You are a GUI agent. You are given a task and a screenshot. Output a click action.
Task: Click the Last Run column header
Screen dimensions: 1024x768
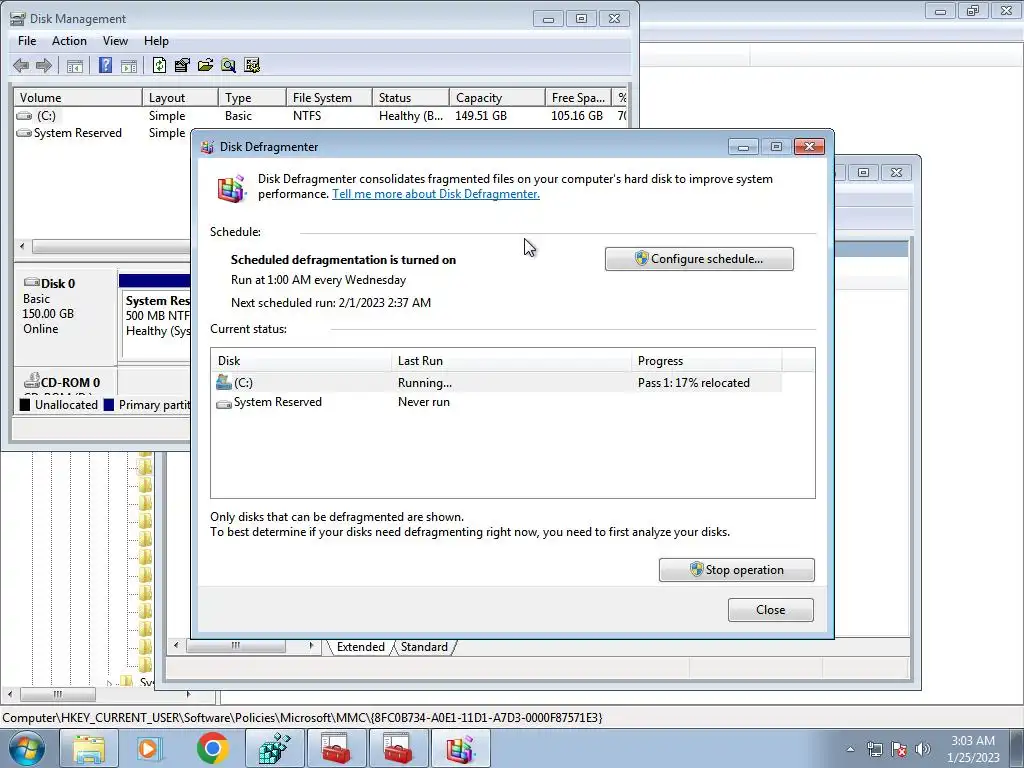pos(511,360)
